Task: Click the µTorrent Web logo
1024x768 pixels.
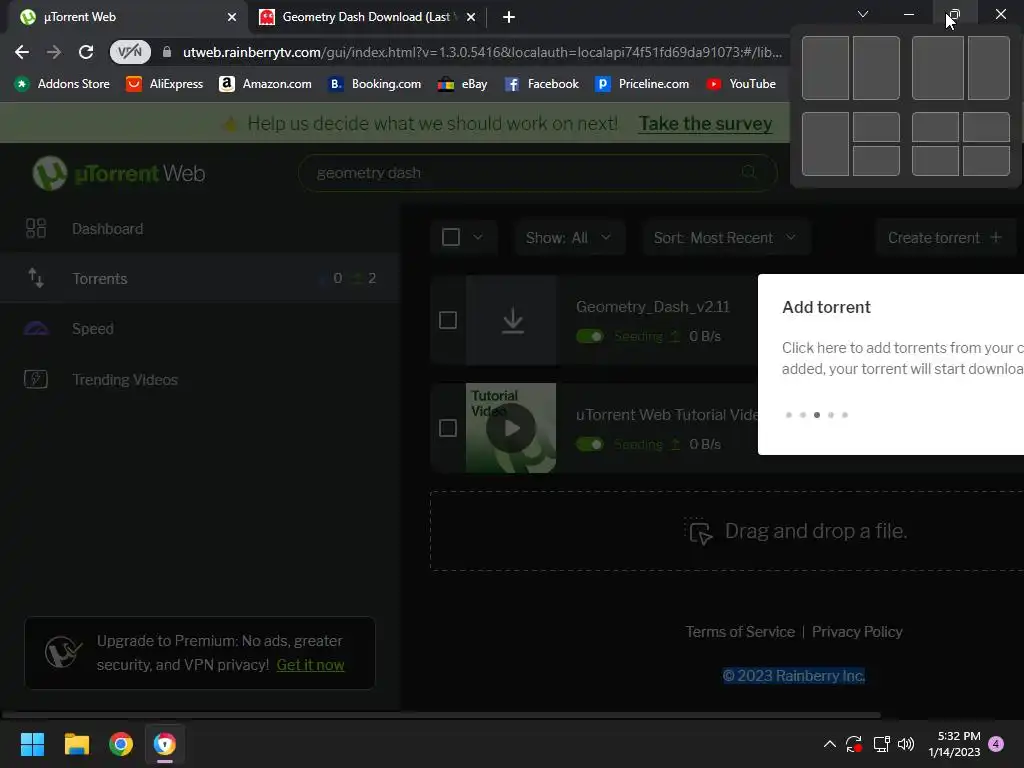Action: pos(119,173)
